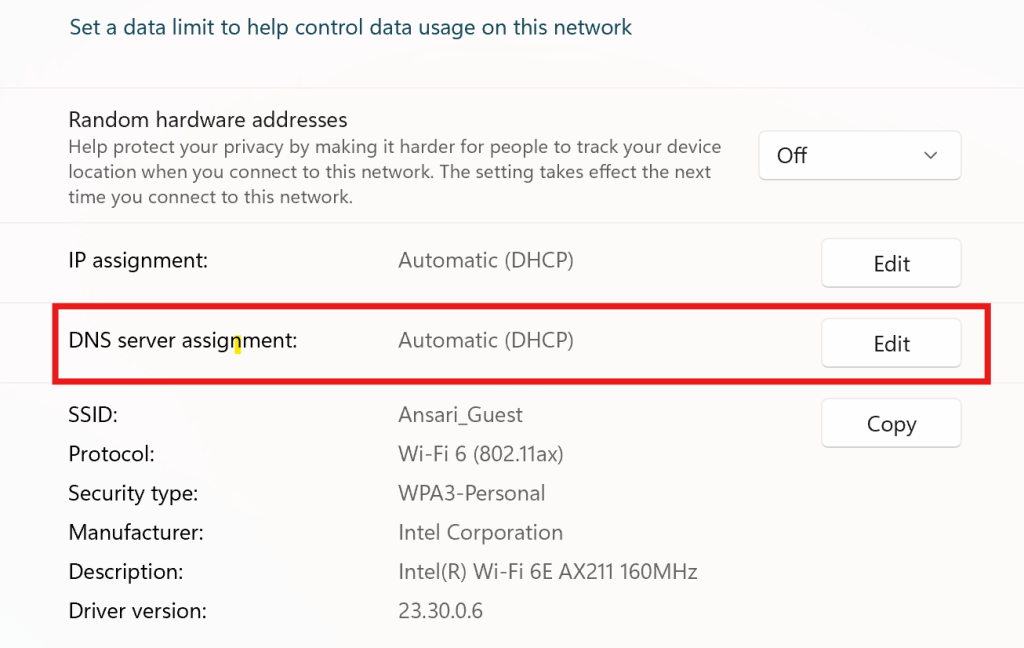The height and width of the screenshot is (648, 1024).
Task: Click the Wi-Fi 6 (802.11ax) protocol value
Action: click(x=481, y=454)
